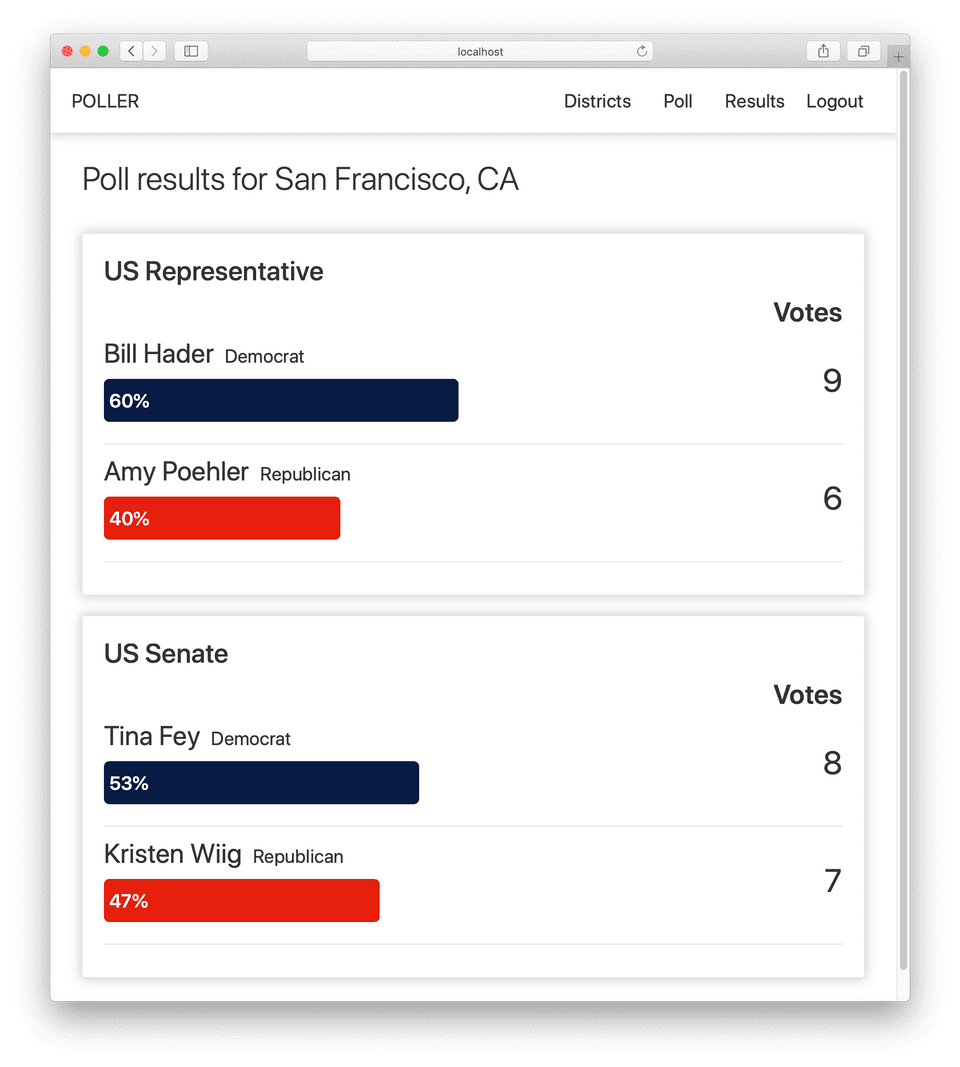Click the Logout link
960x1067 pixels.
click(x=834, y=101)
